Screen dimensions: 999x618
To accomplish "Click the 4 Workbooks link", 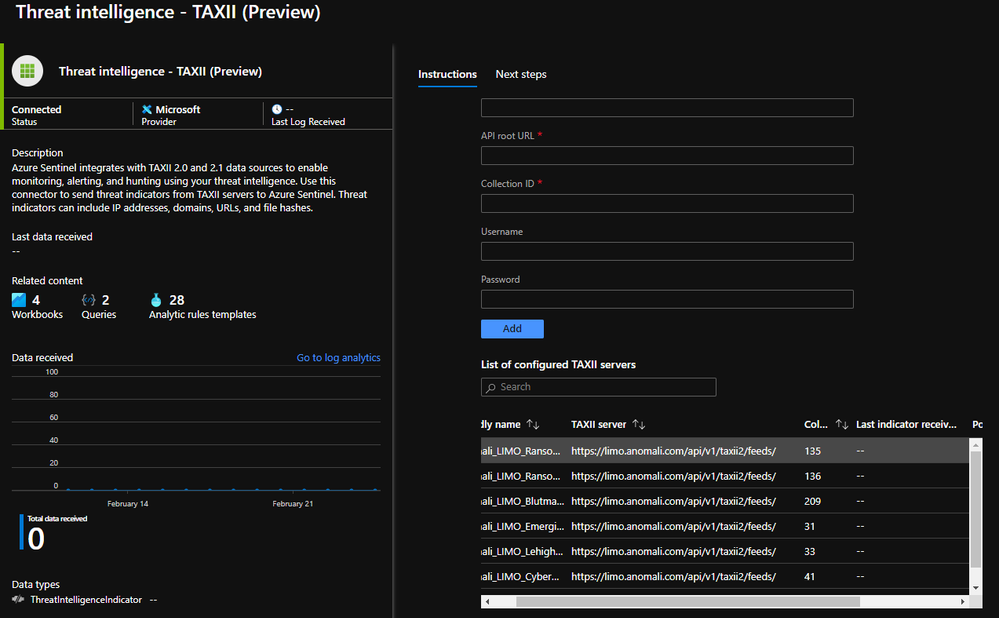I will coord(37,306).
